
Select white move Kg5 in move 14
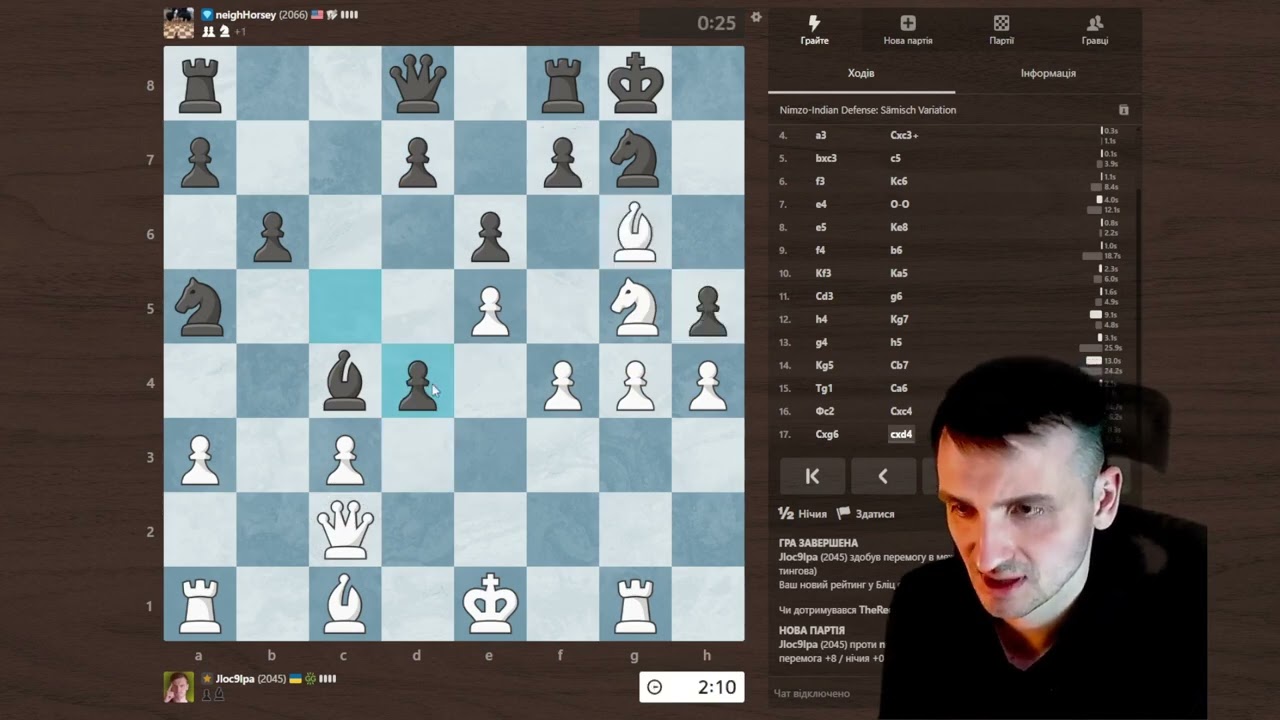click(x=825, y=365)
